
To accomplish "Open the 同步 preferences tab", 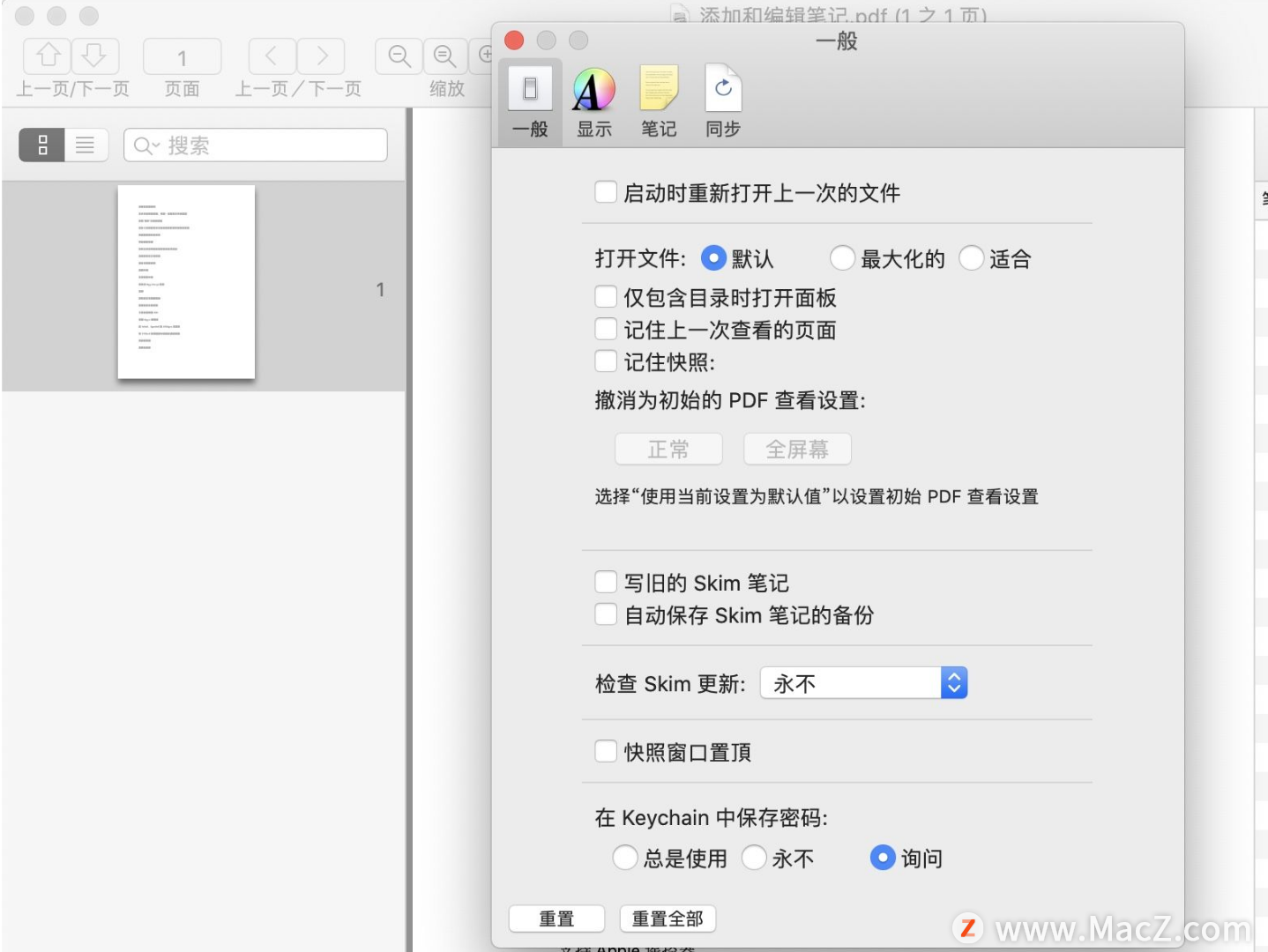I will tap(723, 102).
